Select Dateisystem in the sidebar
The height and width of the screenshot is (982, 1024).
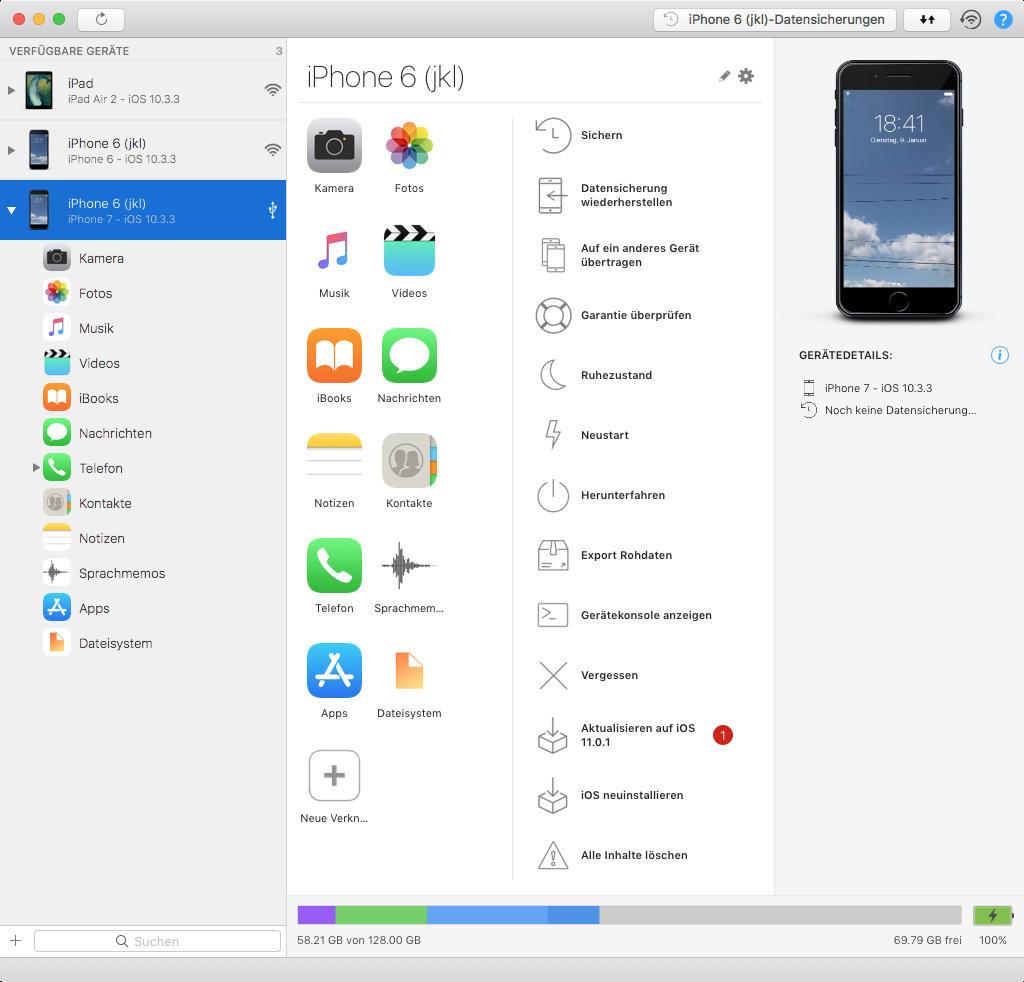(x=143, y=643)
